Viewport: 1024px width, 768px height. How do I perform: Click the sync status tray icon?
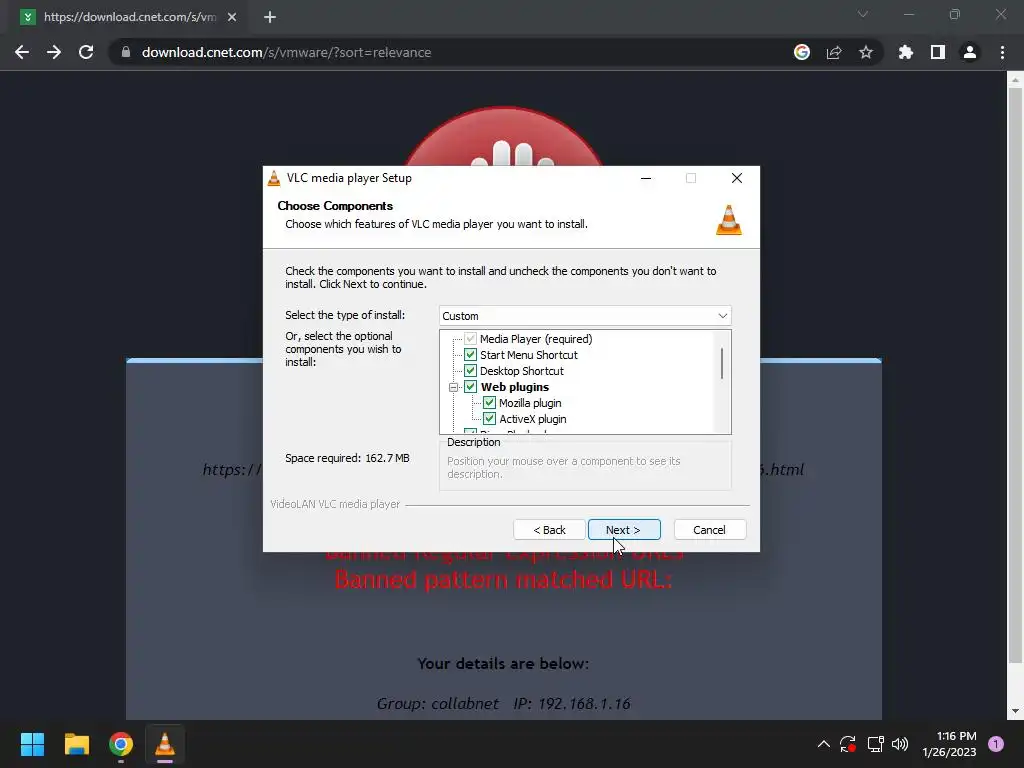tap(848, 744)
